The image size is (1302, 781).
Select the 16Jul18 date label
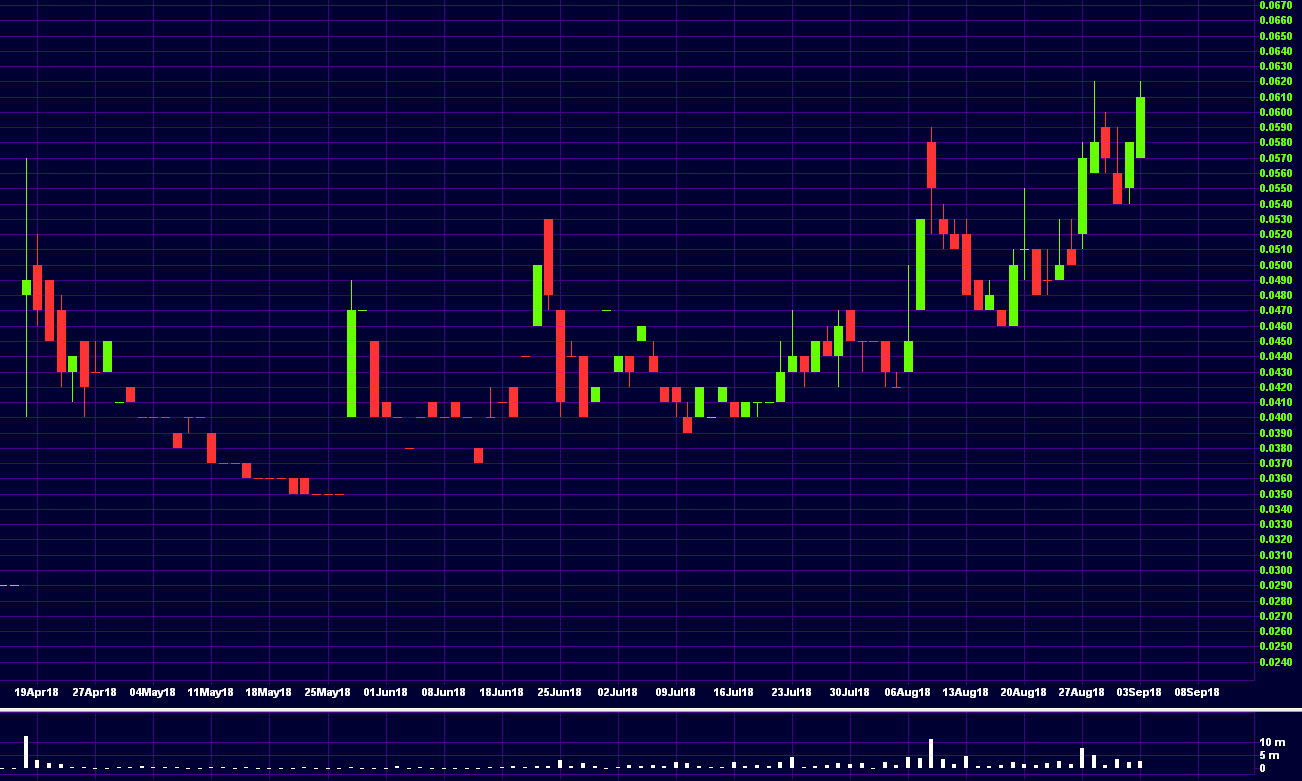click(733, 692)
